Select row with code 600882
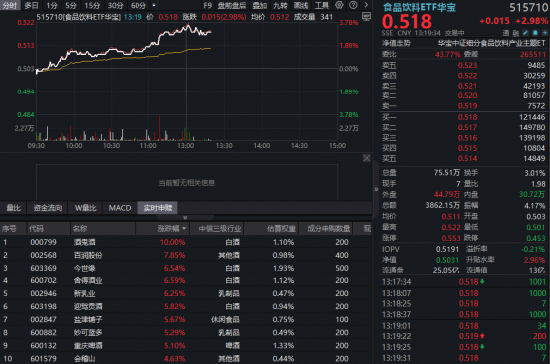The height and width of the screenshot is (364, 550). coord(186,332)
